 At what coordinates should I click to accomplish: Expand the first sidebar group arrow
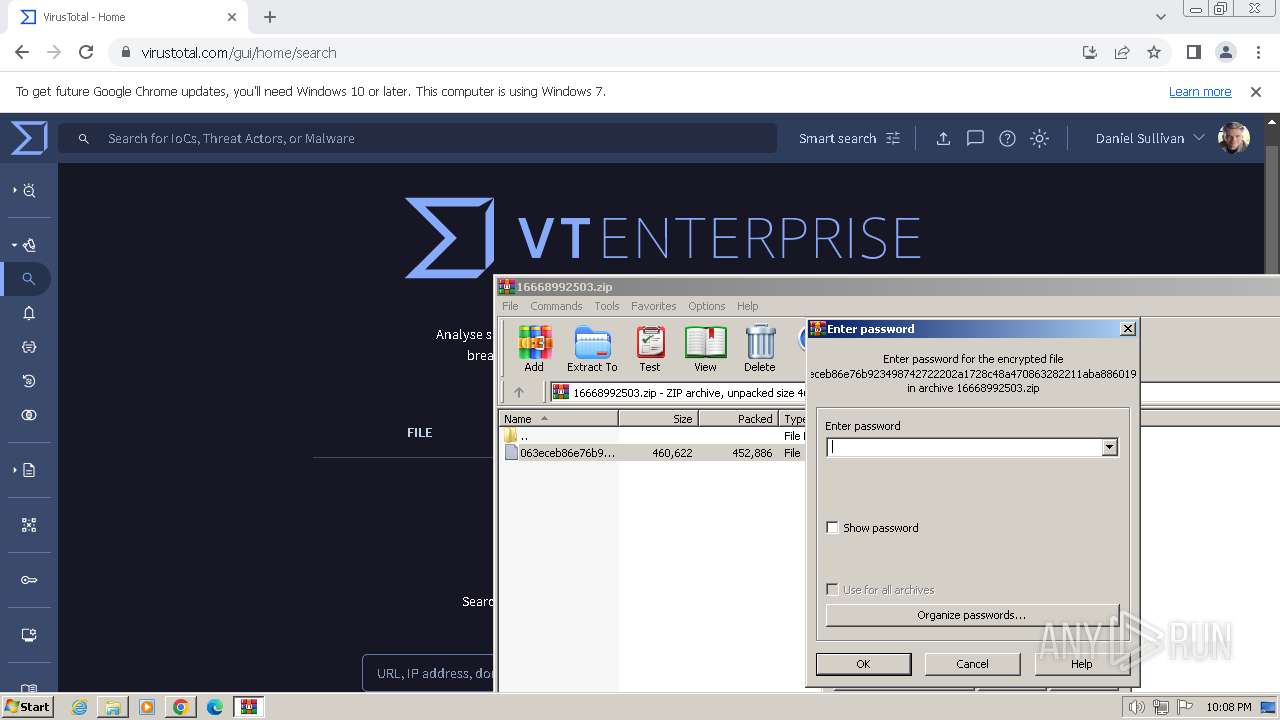point(14,190)
